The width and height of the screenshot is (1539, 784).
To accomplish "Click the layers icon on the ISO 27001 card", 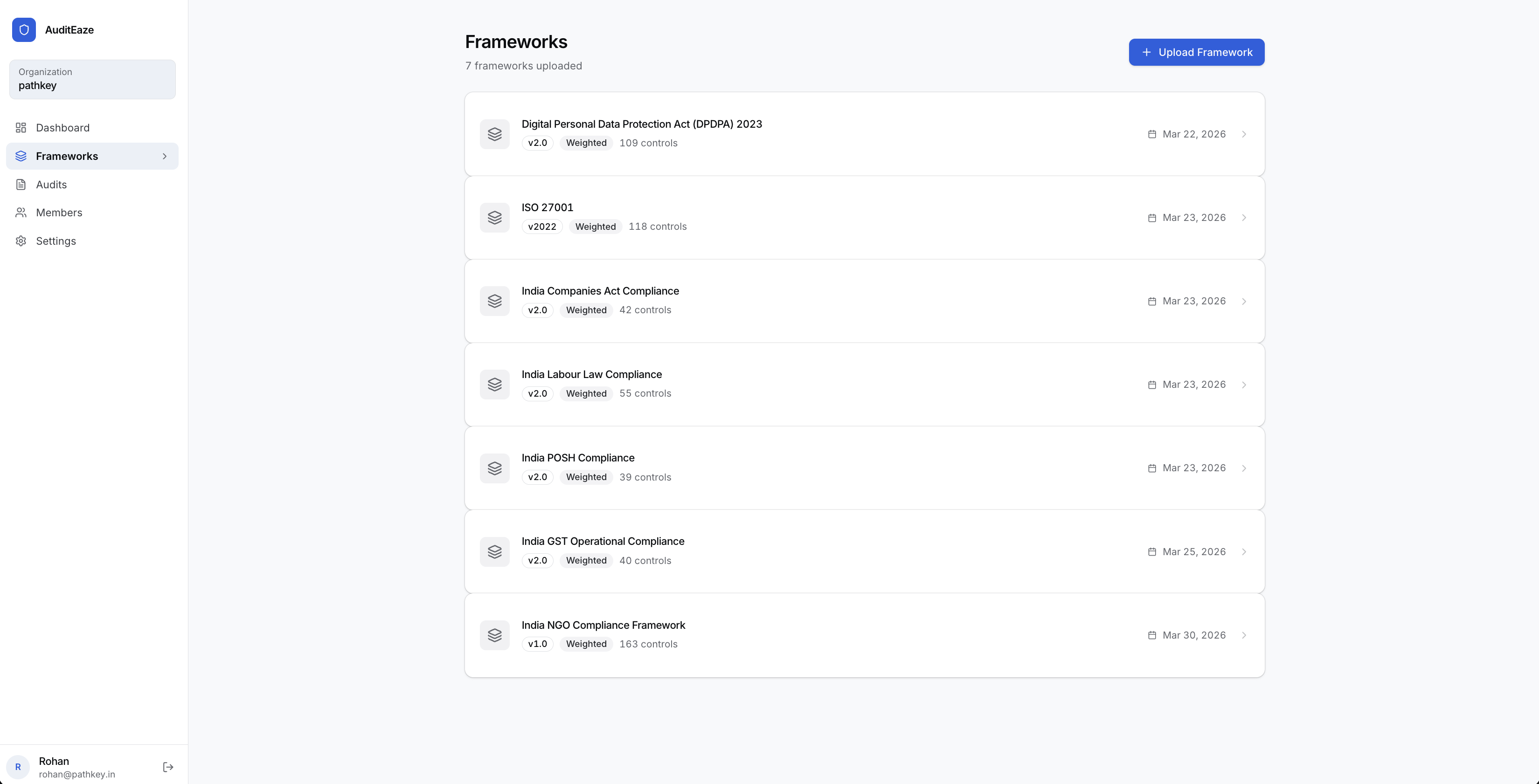I will click(495, 217).
